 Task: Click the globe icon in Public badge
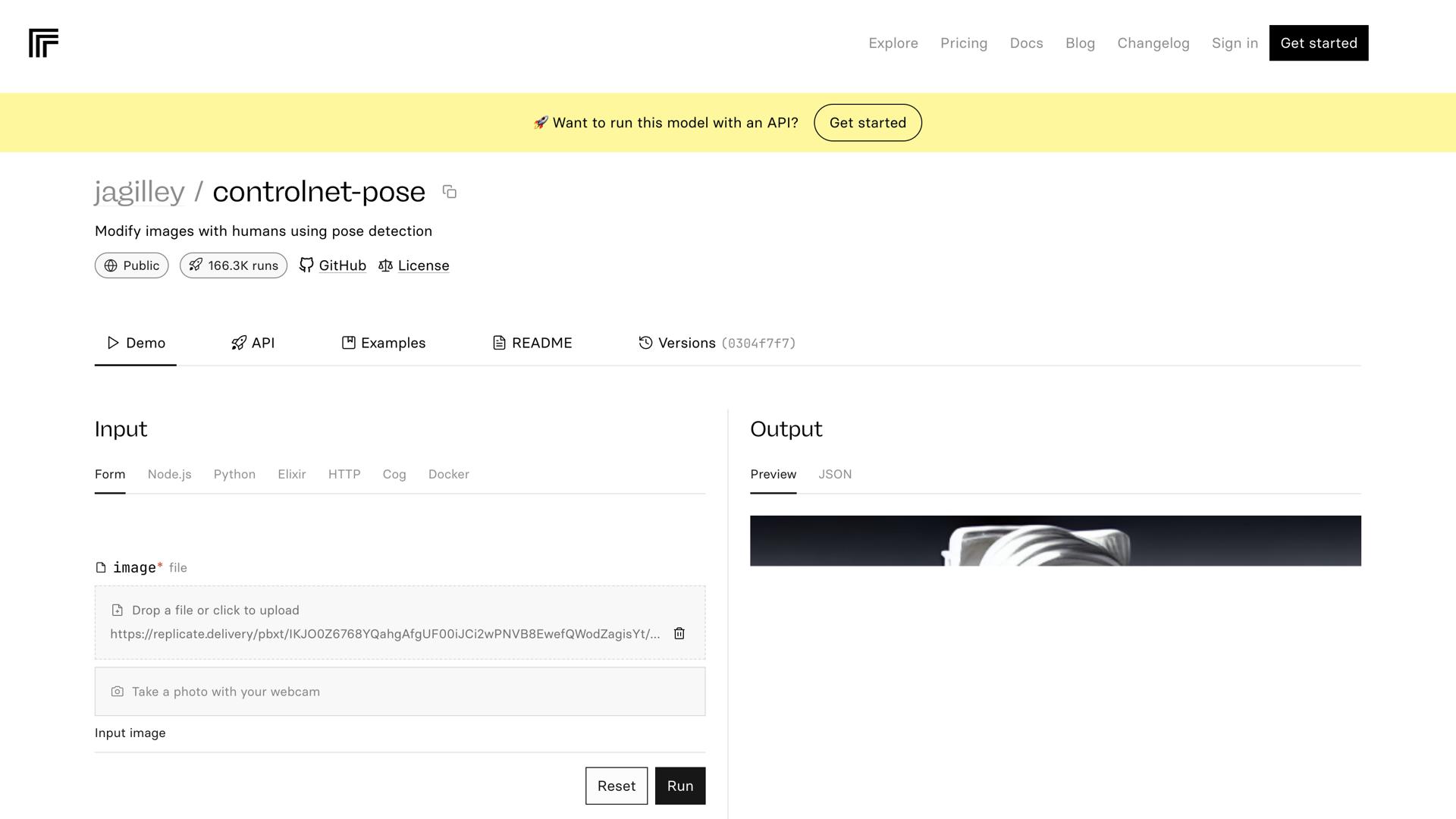[111, 265]
